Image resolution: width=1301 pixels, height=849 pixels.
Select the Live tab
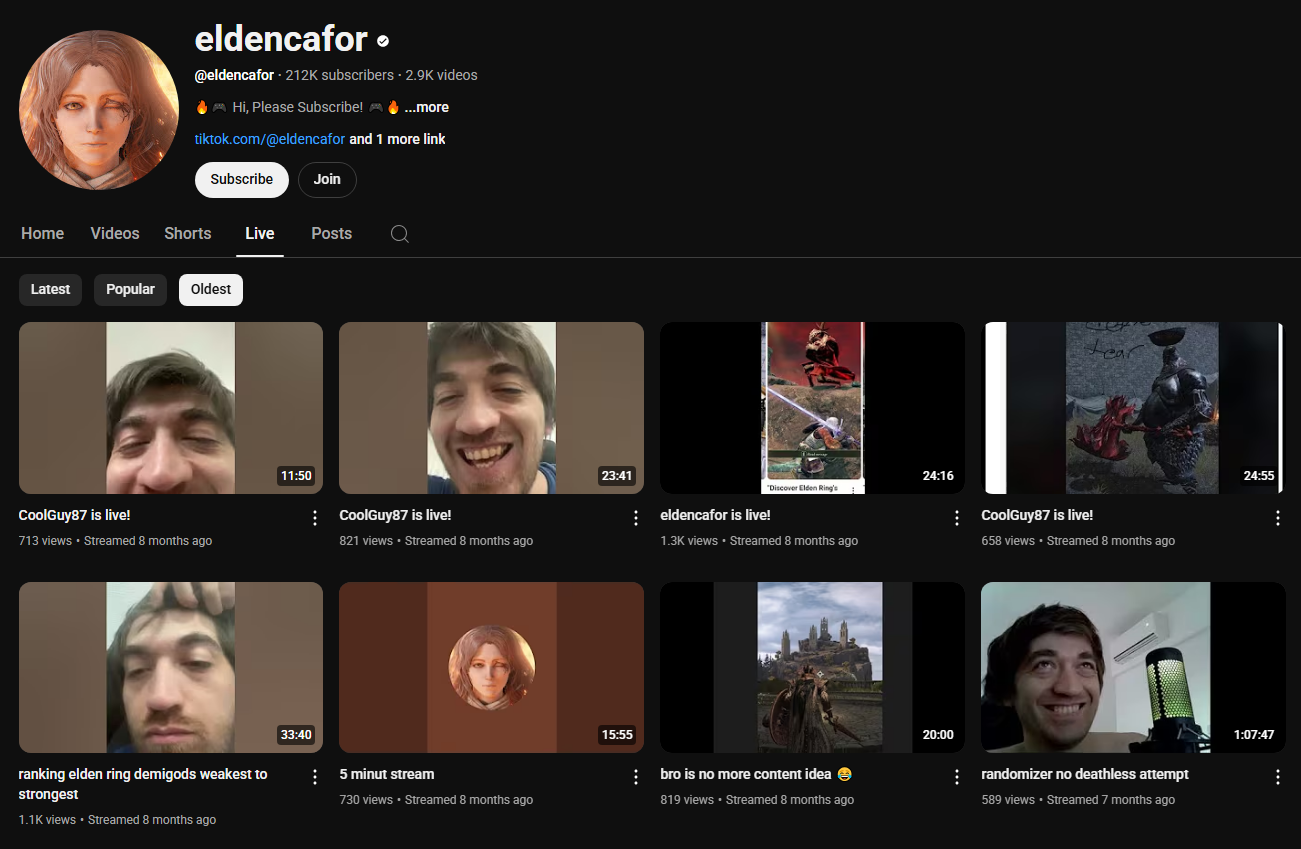click(260, 233)
